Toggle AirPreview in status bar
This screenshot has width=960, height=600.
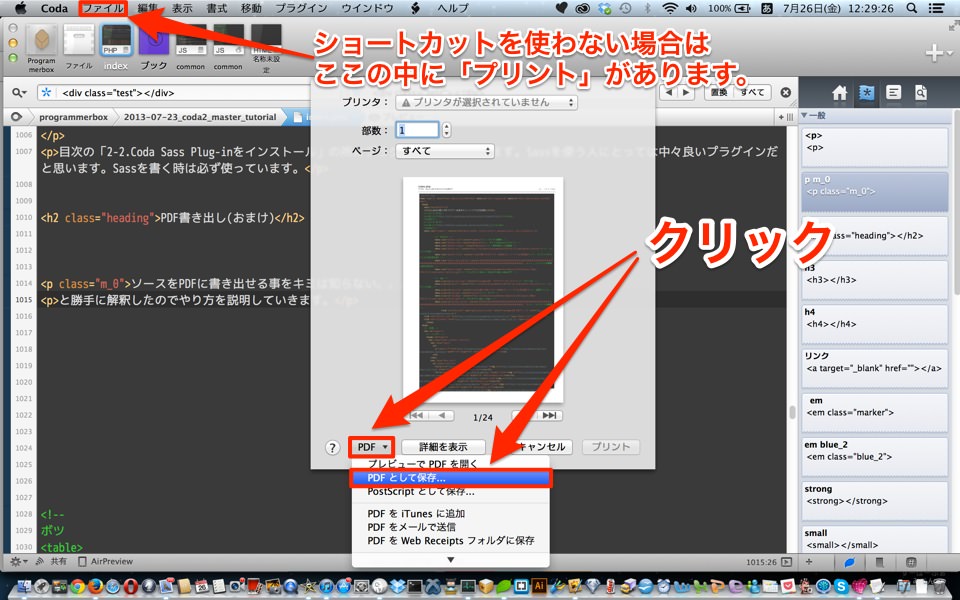click(x=106, y=561)
